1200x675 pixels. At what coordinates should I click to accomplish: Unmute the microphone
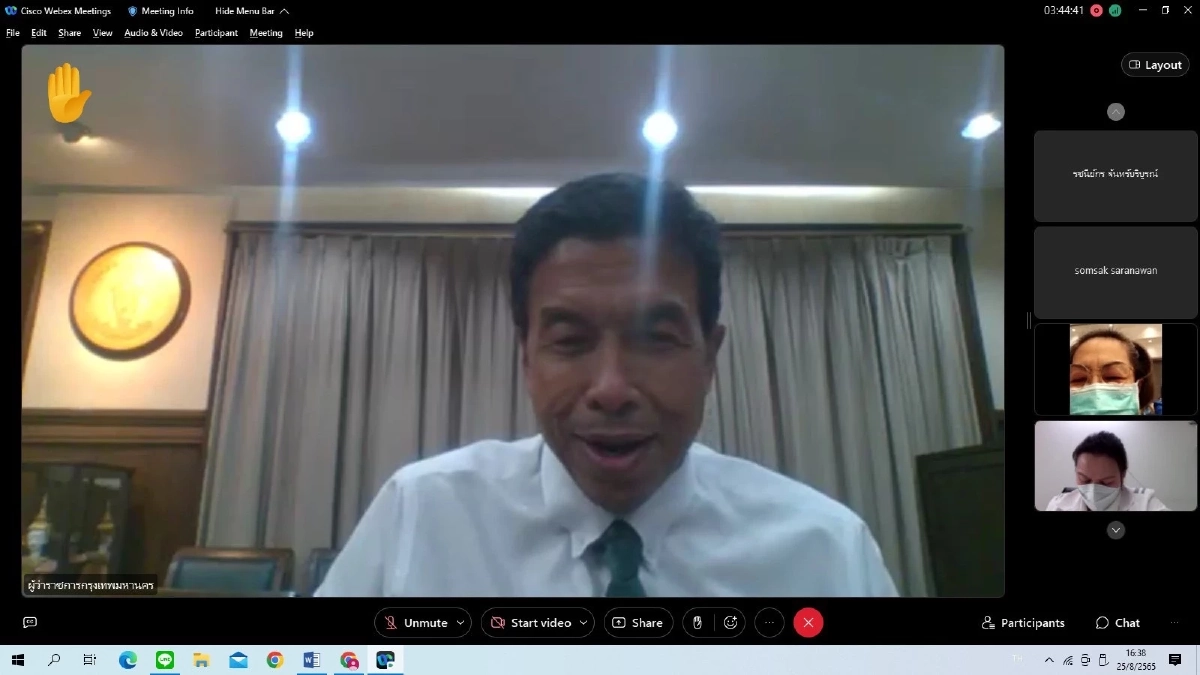415,623
